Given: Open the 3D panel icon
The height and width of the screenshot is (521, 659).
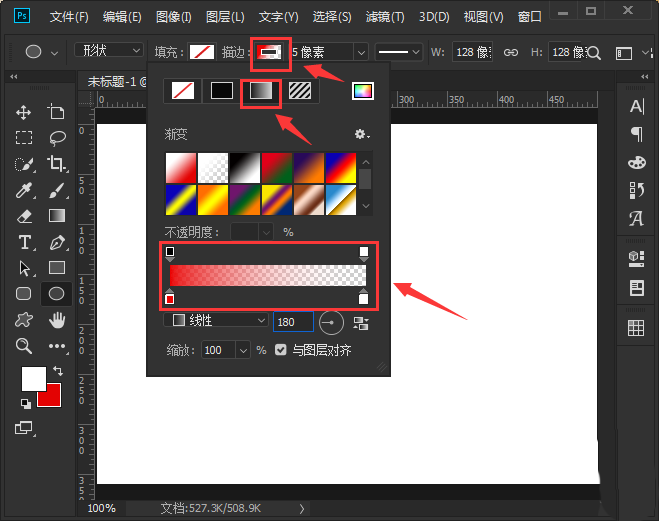Looking at the screenshot, I should pos(636,259).
